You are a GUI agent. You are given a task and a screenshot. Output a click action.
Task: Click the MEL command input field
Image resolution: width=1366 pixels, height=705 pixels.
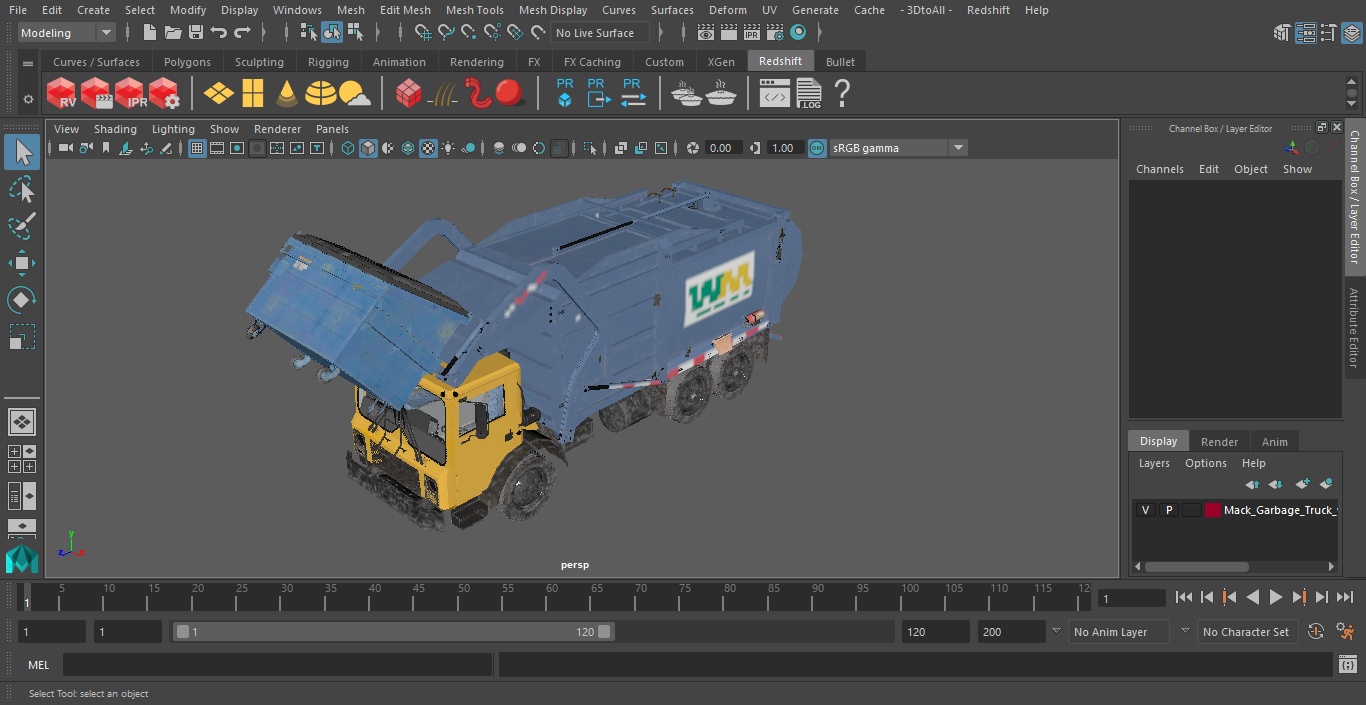click(277, 665)
